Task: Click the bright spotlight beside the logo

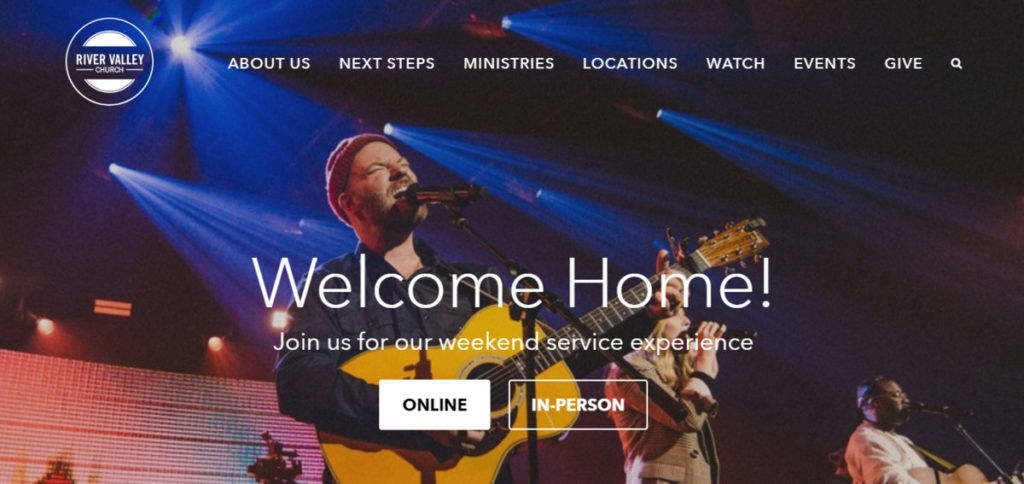Action: (x=181, y=44)
